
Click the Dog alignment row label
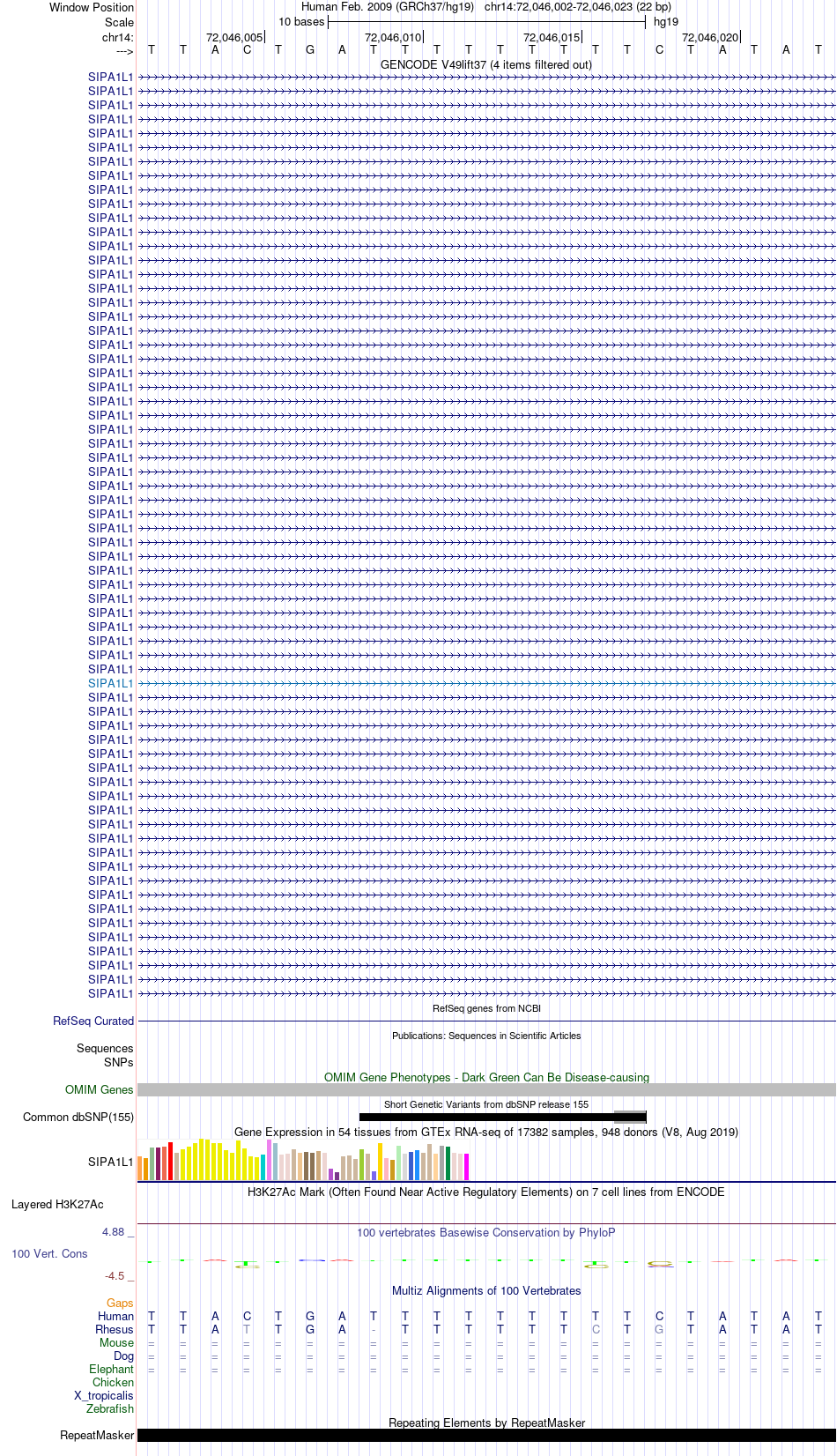(x=123, y=1356)
